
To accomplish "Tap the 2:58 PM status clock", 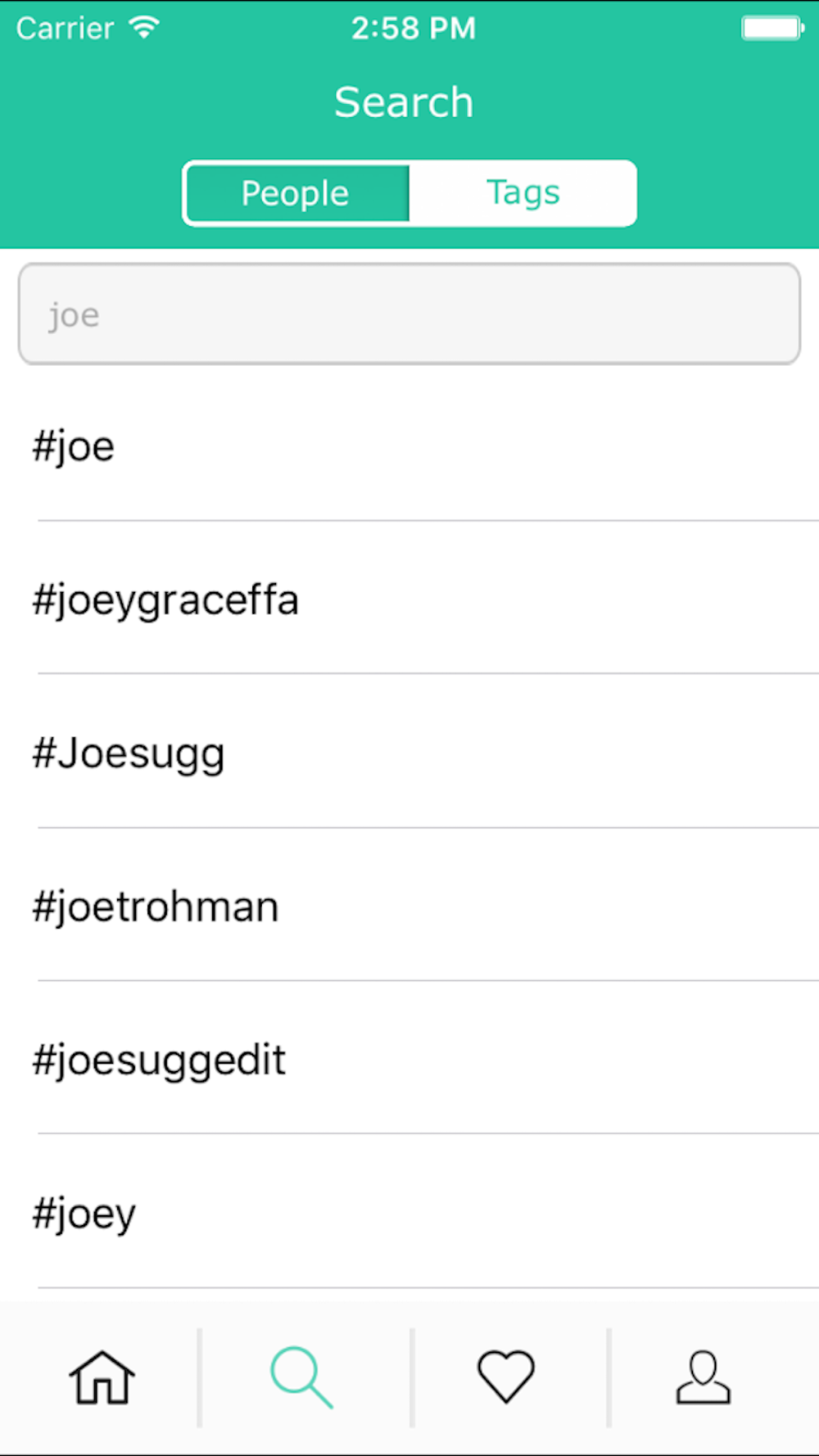I will pos(414,29).
